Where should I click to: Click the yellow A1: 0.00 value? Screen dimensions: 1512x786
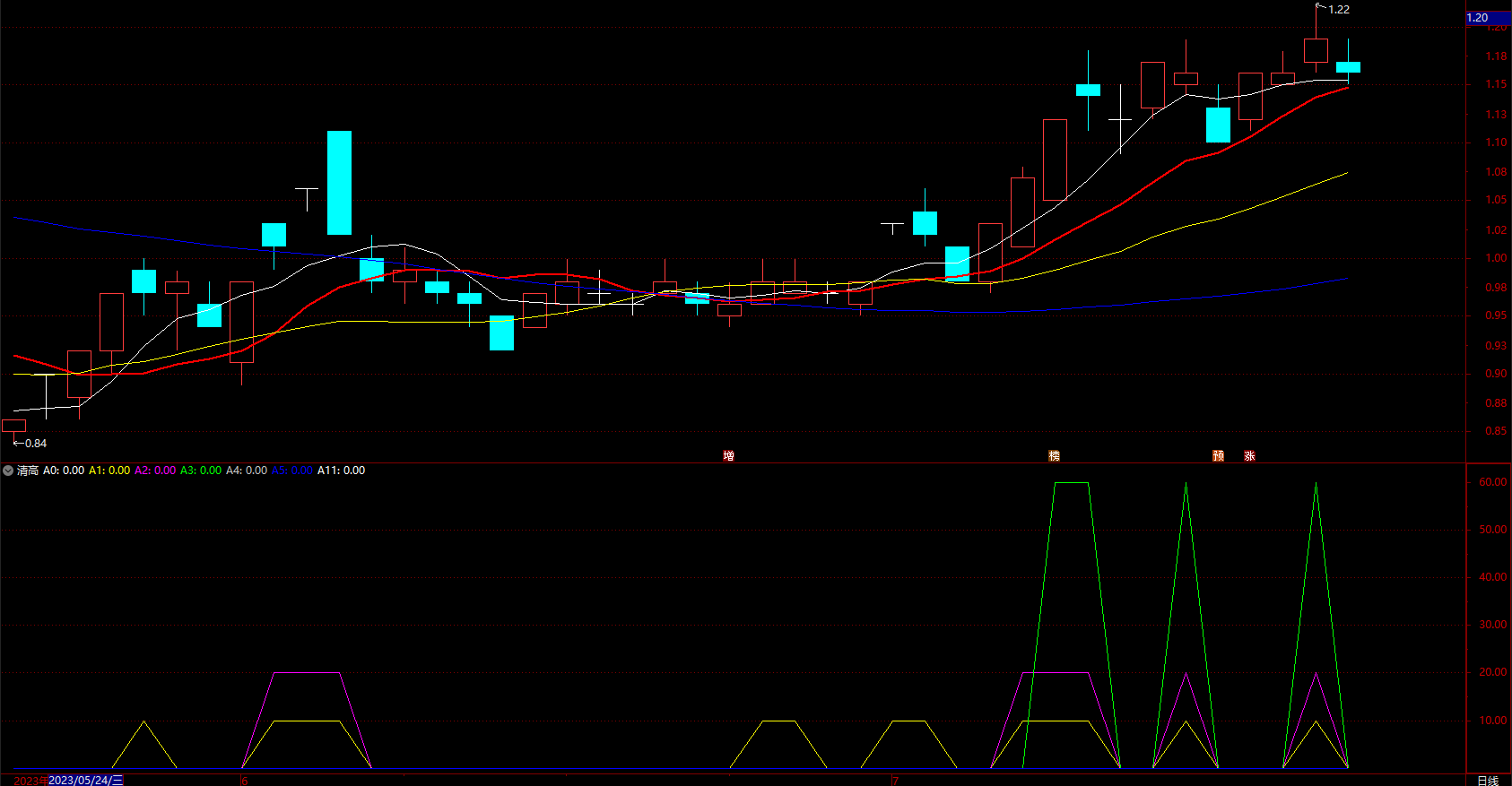click(109, 471)
